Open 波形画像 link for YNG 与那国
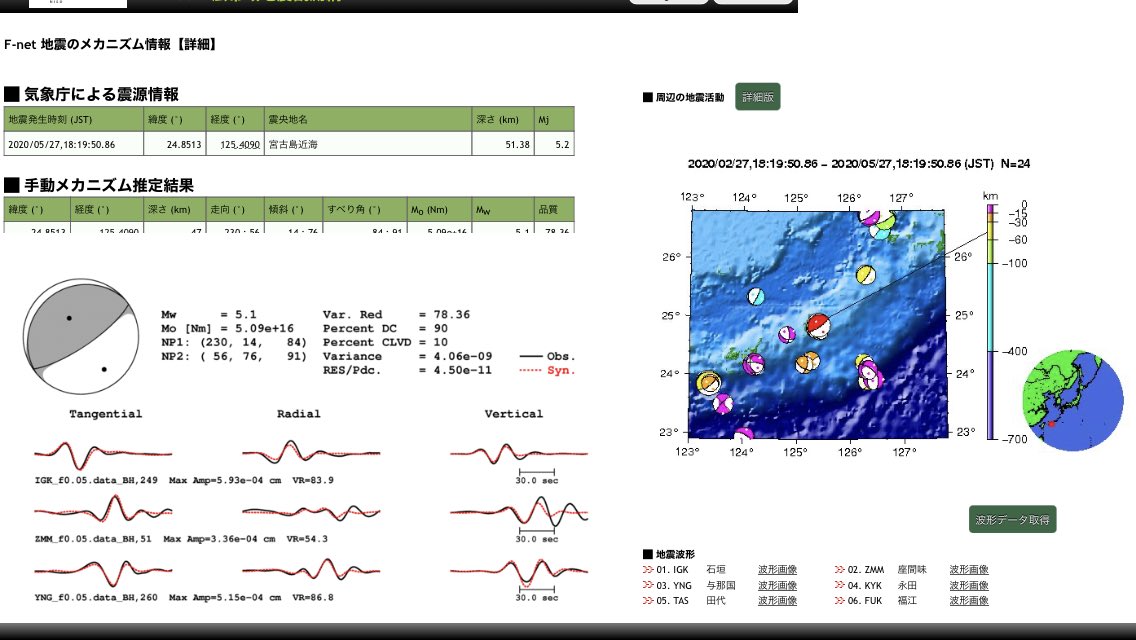The width and height of the screenshot is (1136, 640). coord(777,585)
